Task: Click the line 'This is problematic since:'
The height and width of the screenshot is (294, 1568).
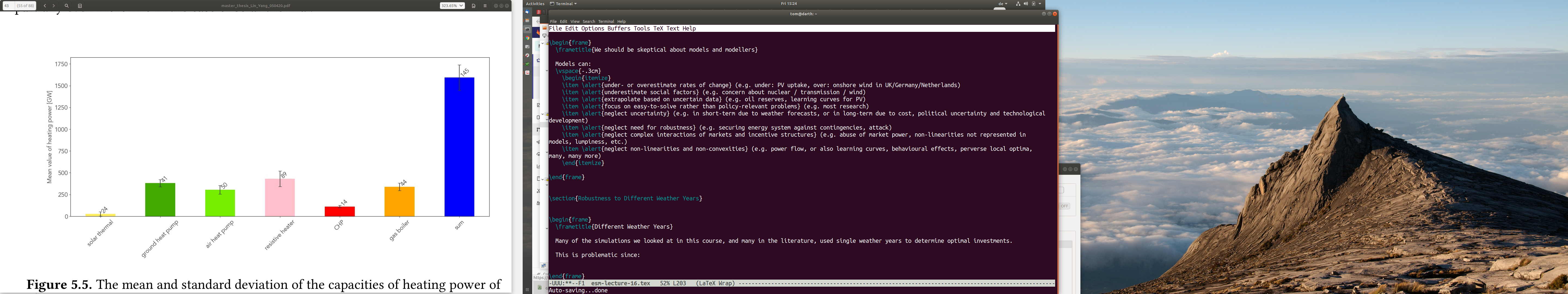Action: tap(598, 255)
